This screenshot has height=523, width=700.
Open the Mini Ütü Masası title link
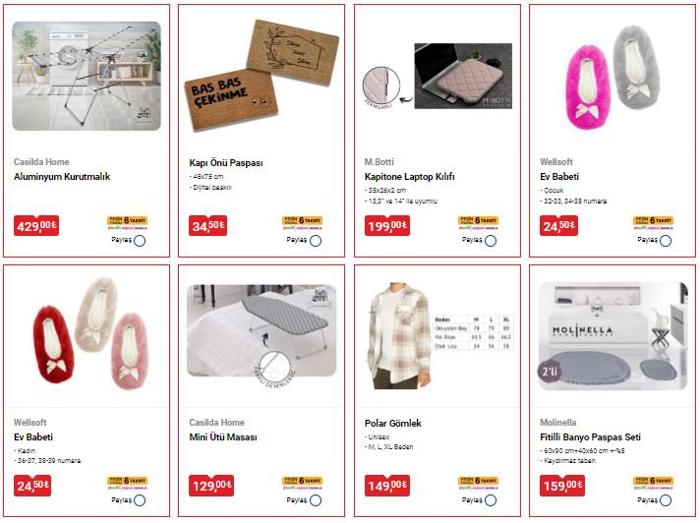[x=223, y=437]
